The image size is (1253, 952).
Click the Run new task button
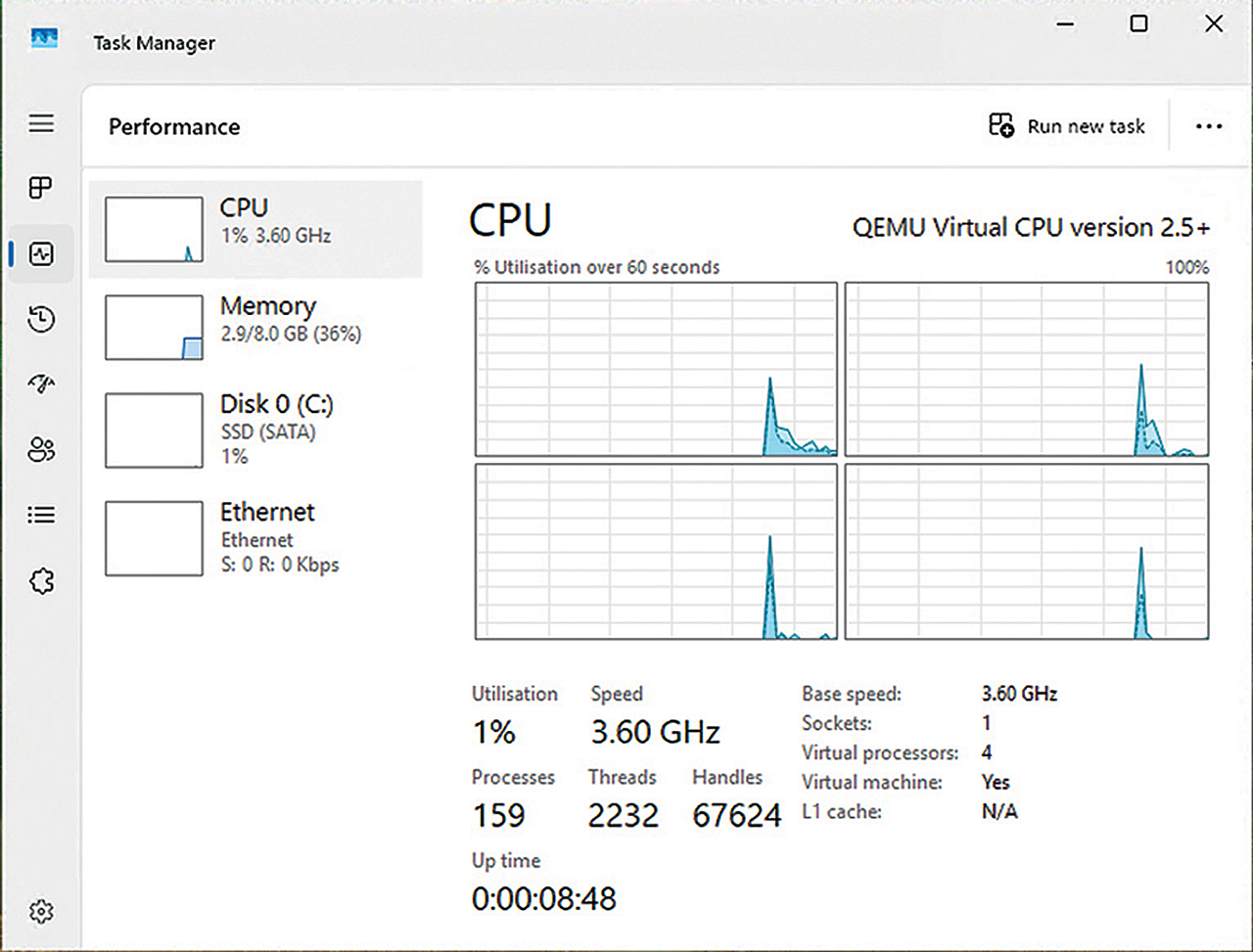pos(1067,126)
